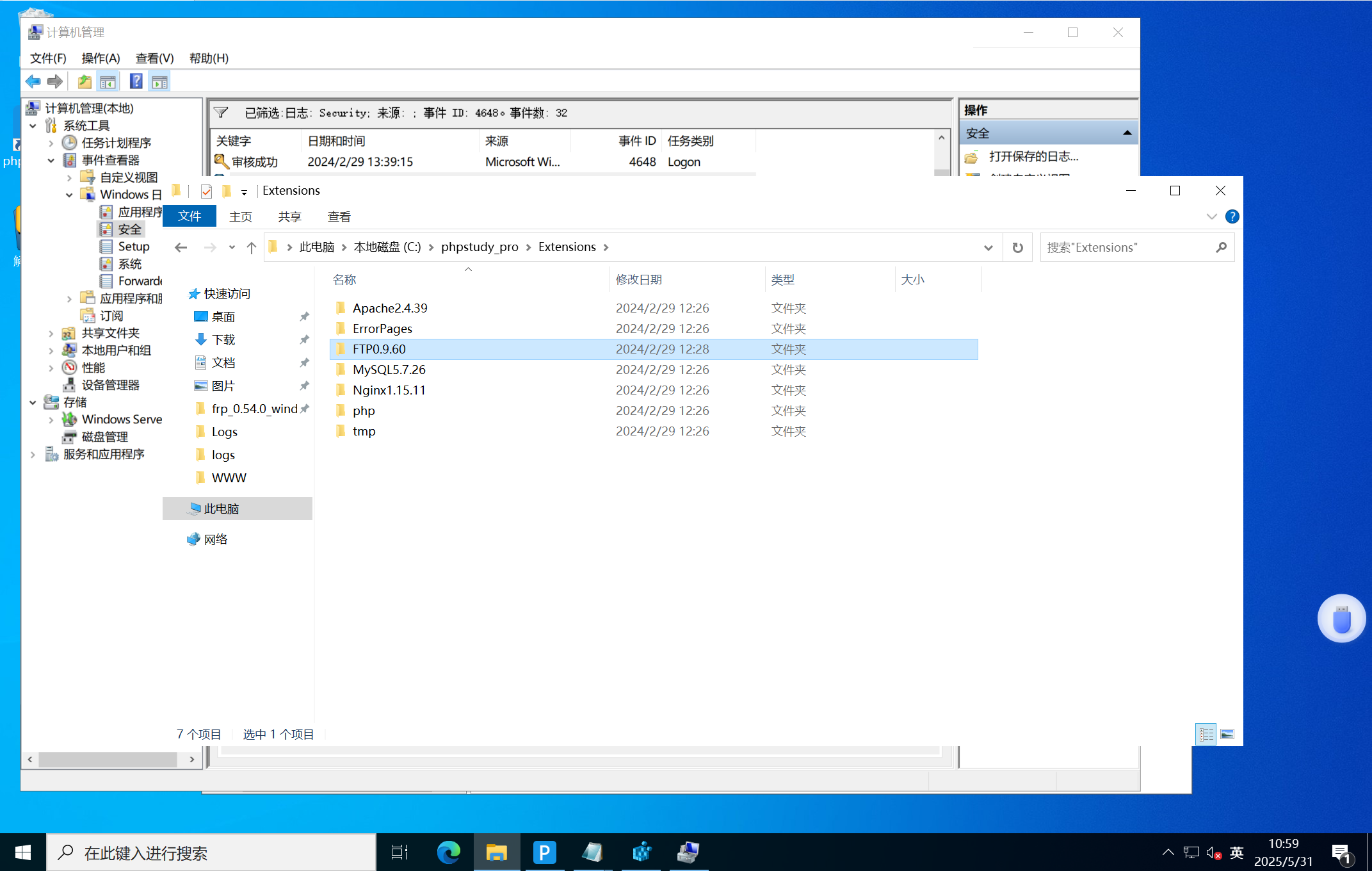The height and width of the screenshot is (871, 1372).
Task: Click the up-one-level folder toolbar icon
Action: (84, 81)
